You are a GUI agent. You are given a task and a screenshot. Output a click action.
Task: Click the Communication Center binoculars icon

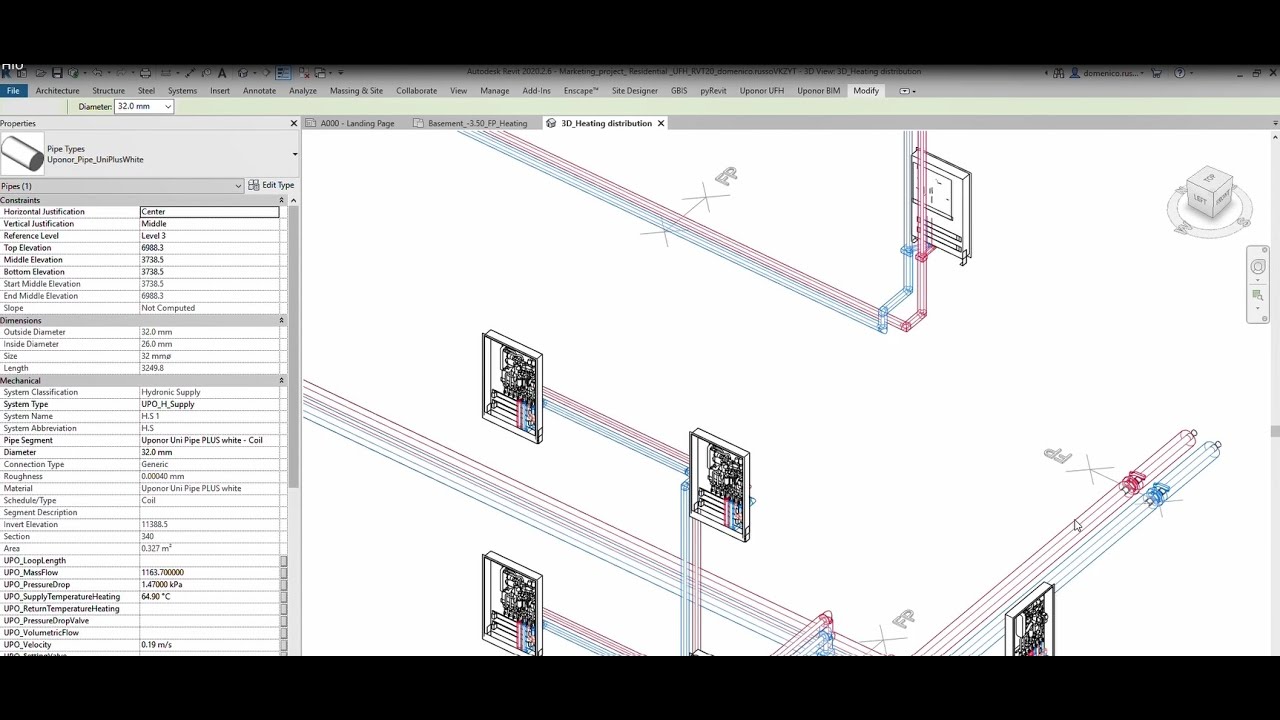tap(1058, 73)
